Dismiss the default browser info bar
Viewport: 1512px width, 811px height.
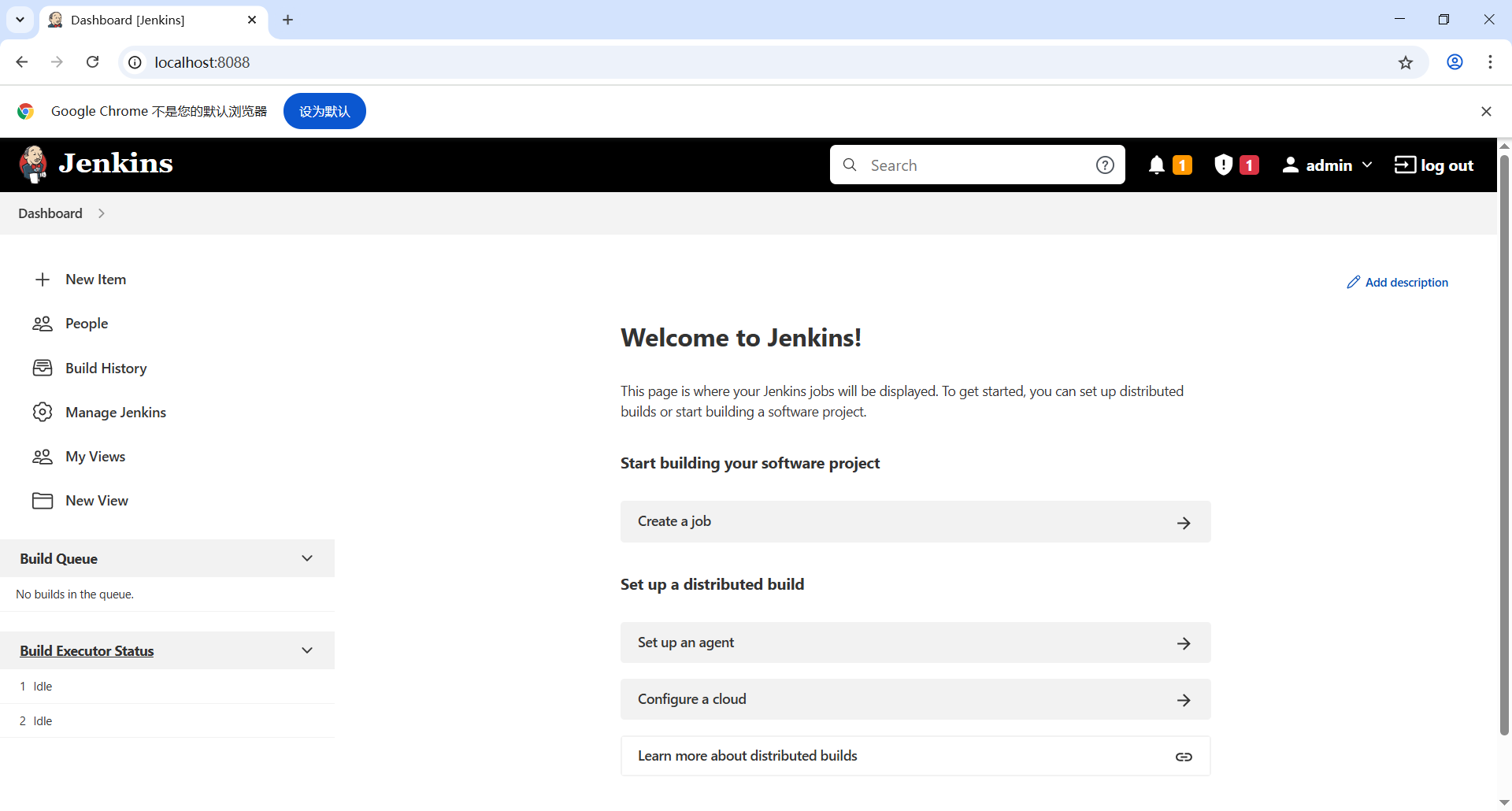1486,111
